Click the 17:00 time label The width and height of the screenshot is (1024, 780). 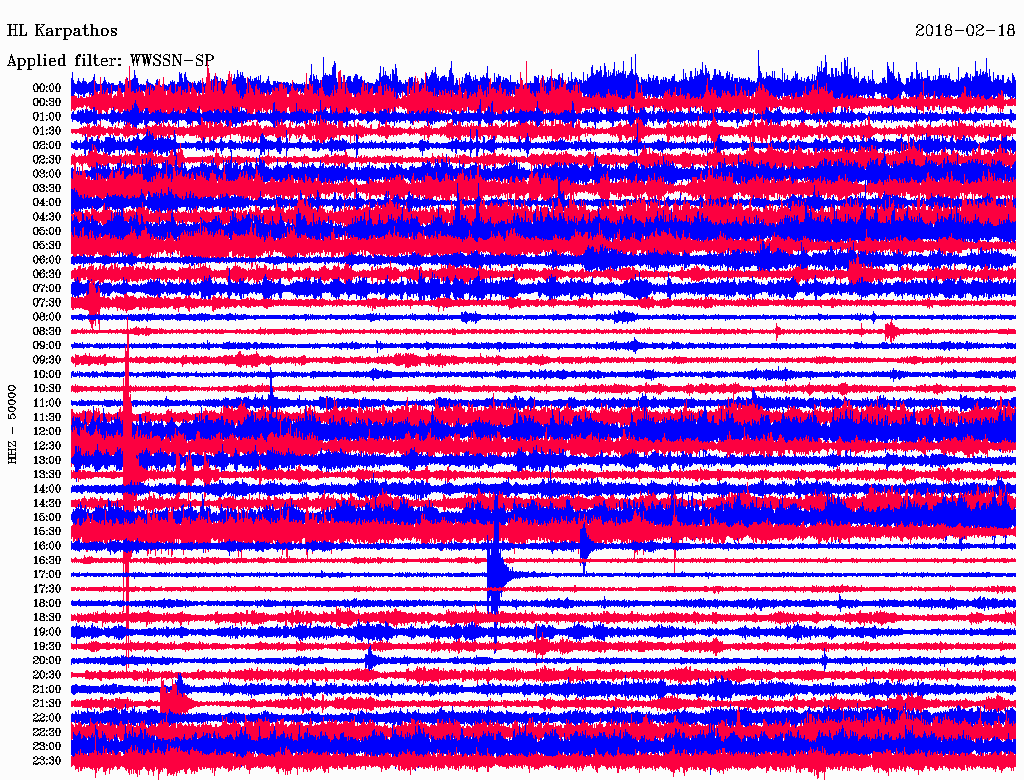47,575
